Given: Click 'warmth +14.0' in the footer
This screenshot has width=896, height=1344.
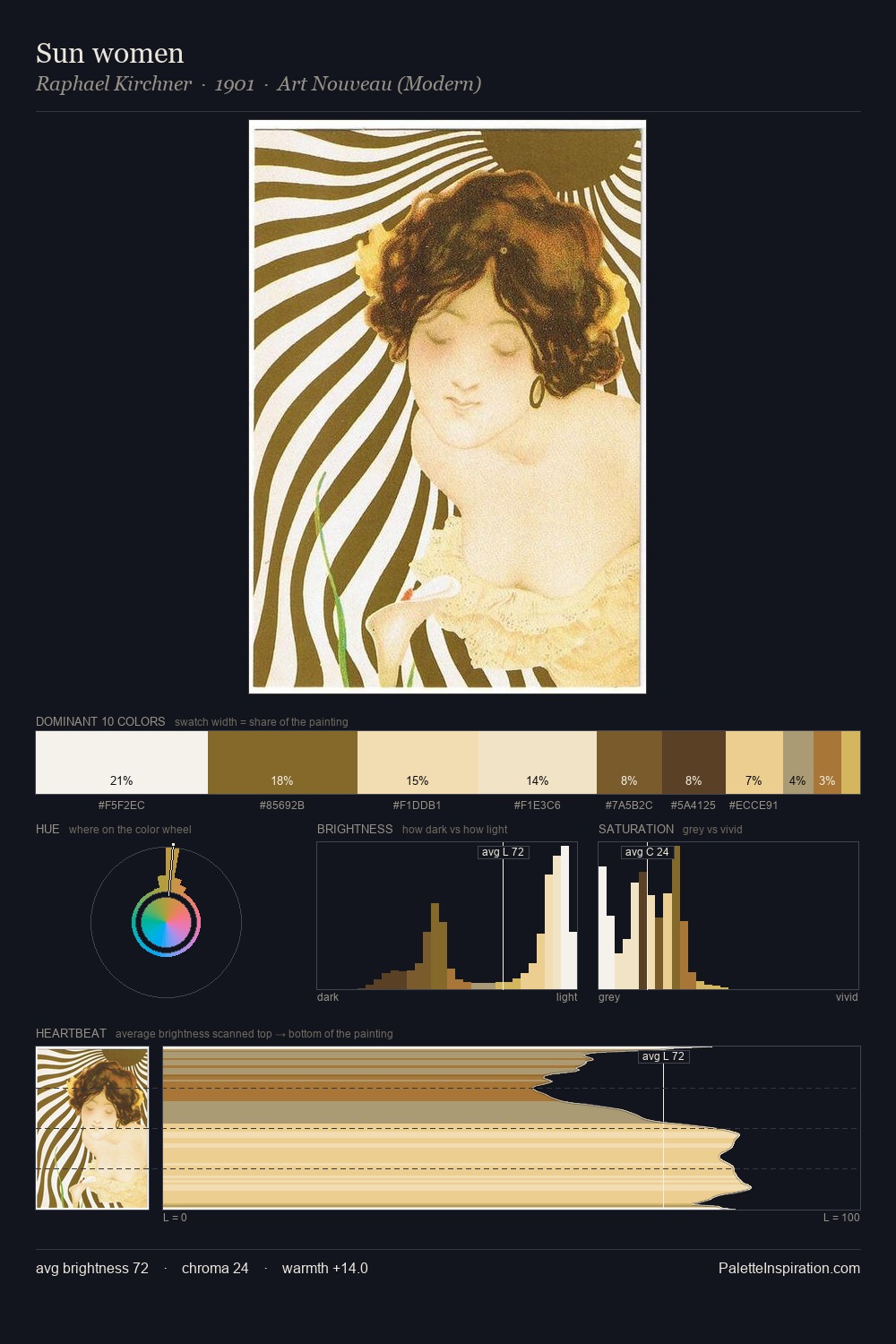Looking at the screenshot, I should pos(325,1269).
